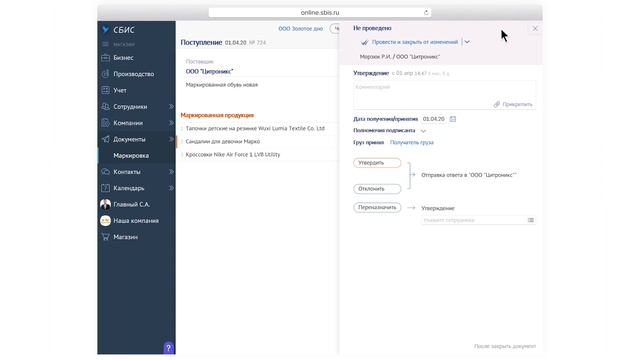Click supplier name ООО "Цитроникс"
Viewport: 640px width, 360px height.
point(209,71)
